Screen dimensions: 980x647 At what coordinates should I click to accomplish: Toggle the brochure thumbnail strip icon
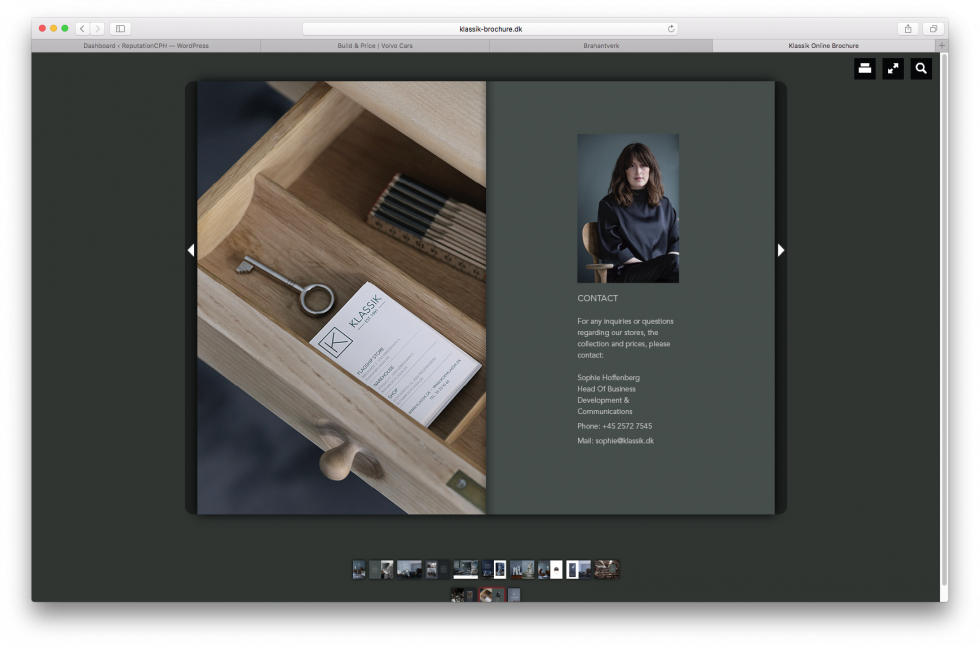click(865, 69)
